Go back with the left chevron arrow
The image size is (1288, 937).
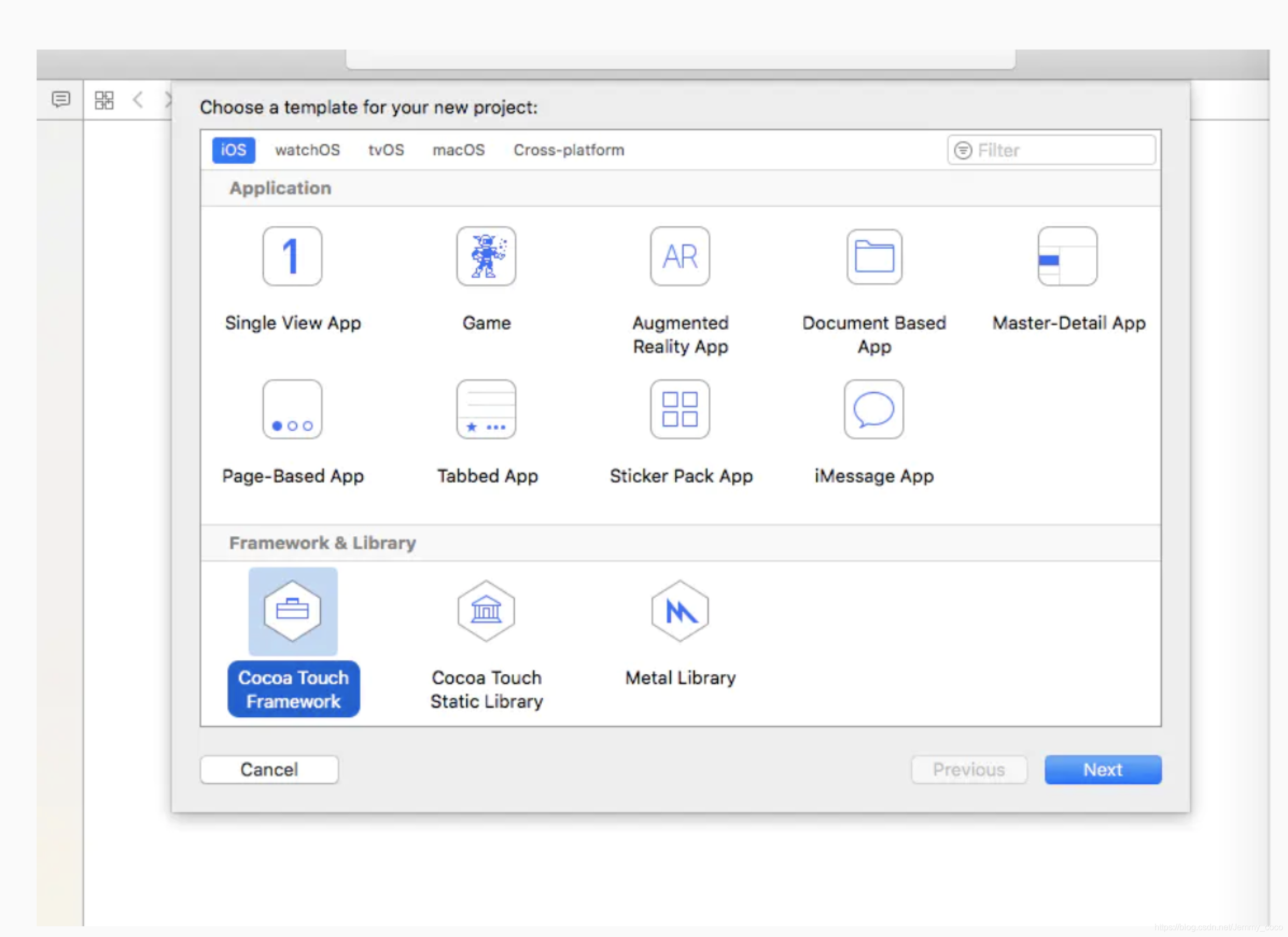[x=137, y=100]
